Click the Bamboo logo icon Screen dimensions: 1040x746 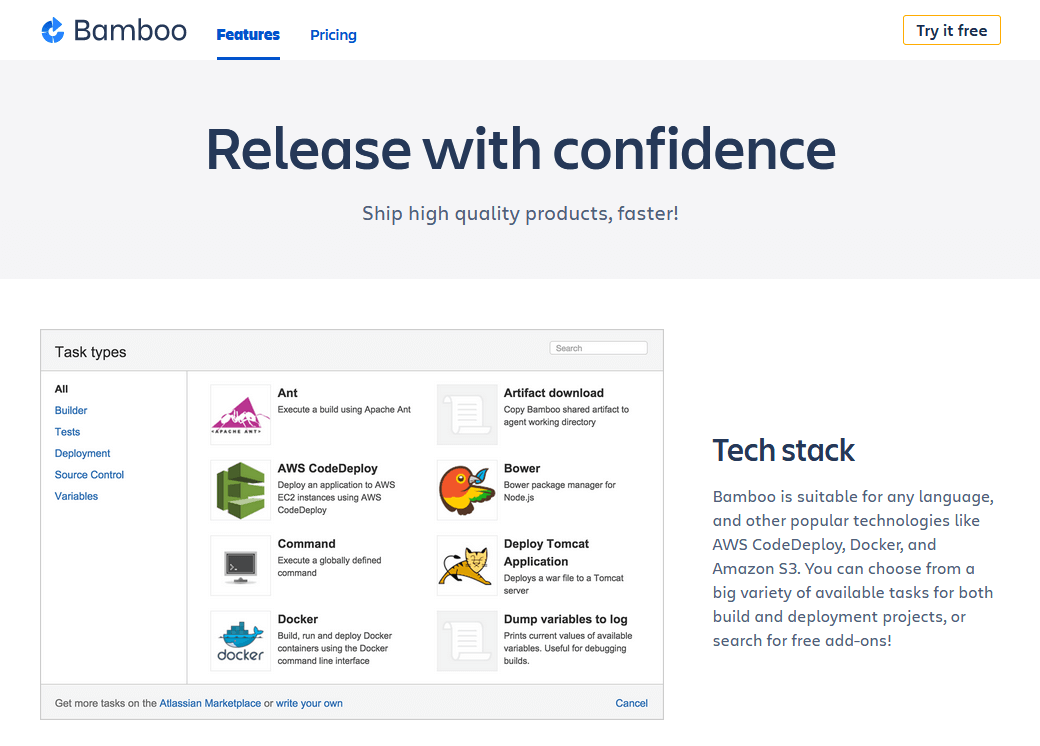tap(53, 31)
